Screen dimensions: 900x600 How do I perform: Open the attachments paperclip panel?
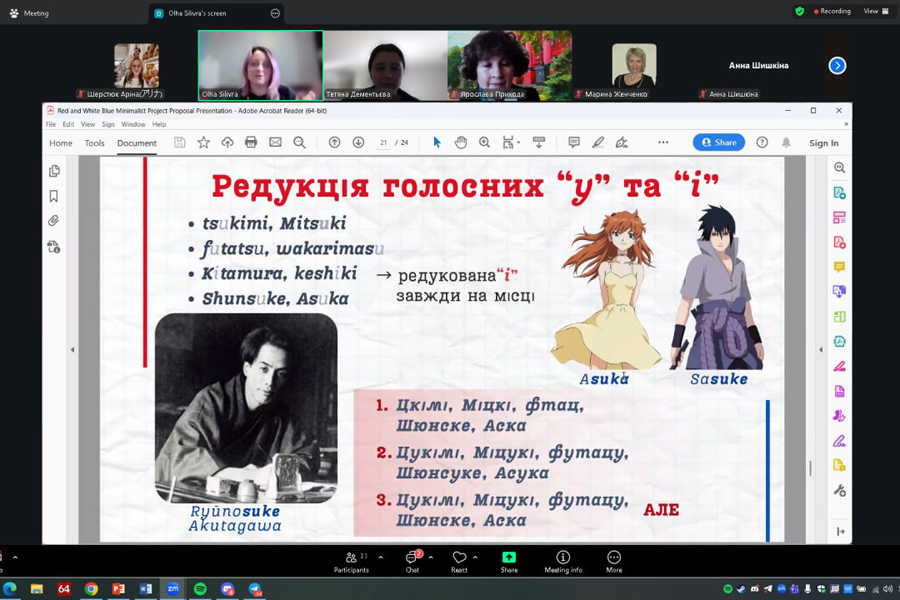54,220
